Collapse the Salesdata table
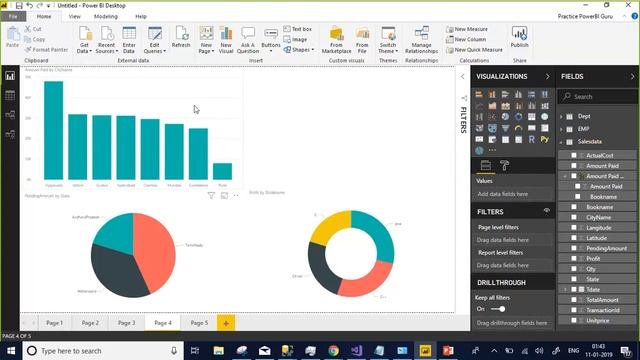 (x=561, y=142)
